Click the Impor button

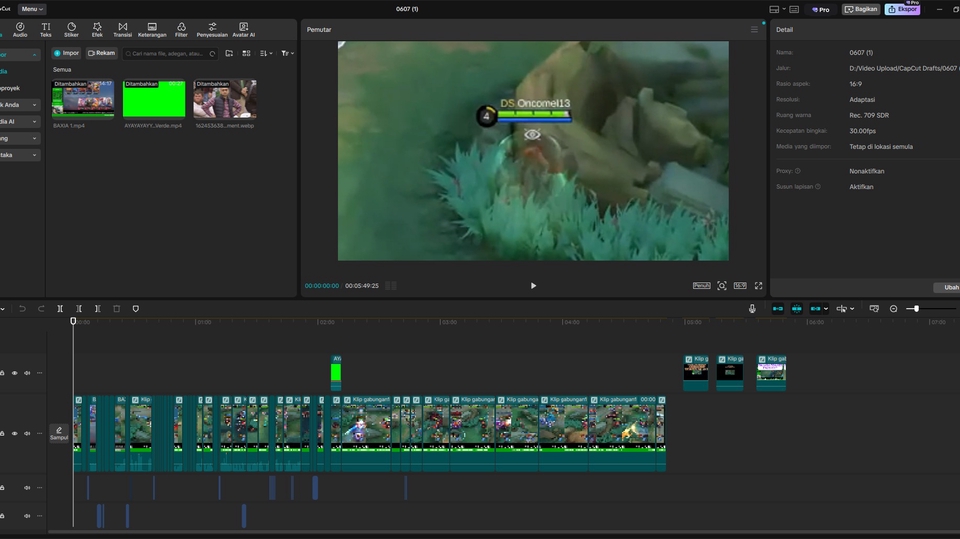click(67, 53)
